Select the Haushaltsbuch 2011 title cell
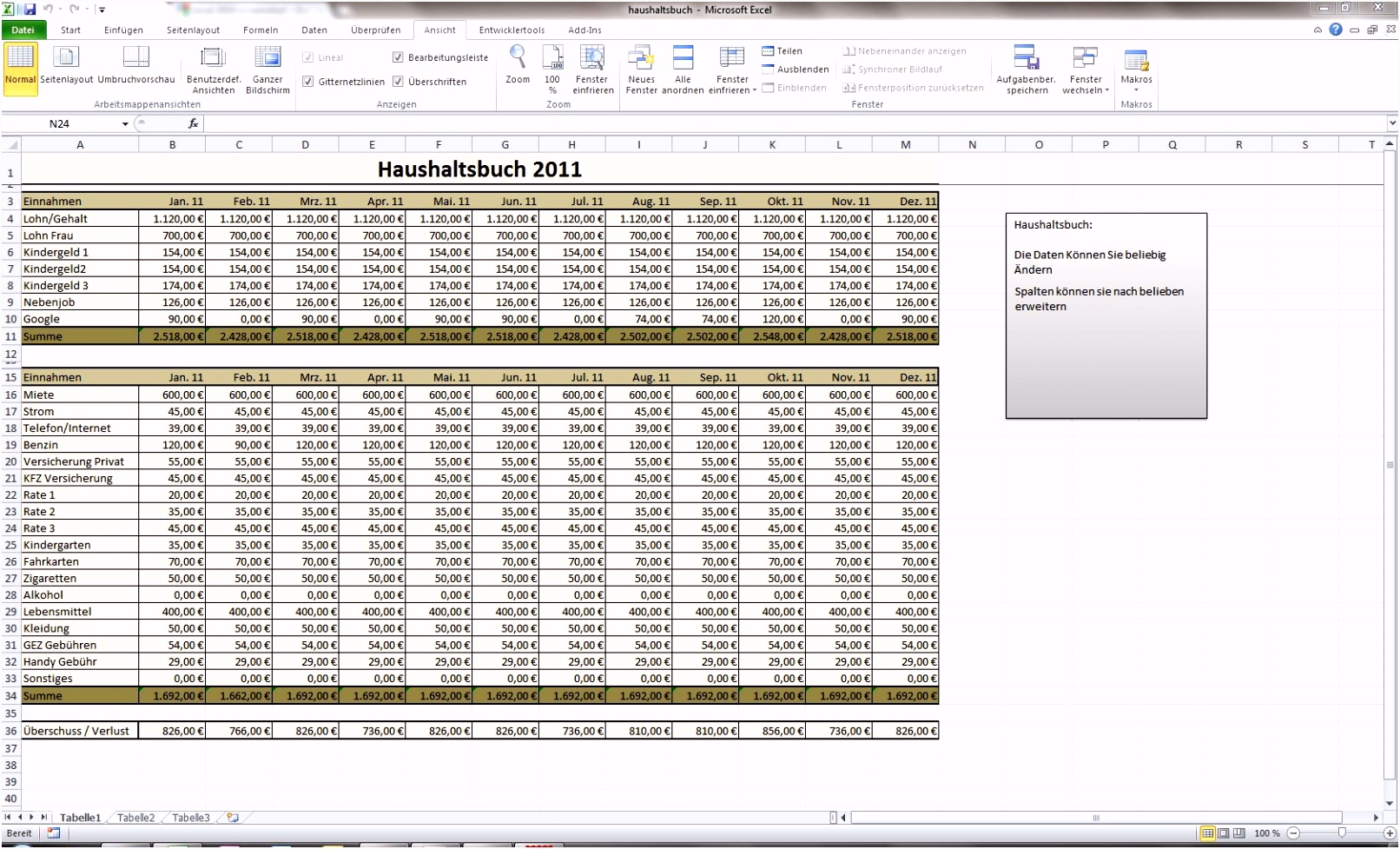The image size is (1400, 849). (479, 169)
